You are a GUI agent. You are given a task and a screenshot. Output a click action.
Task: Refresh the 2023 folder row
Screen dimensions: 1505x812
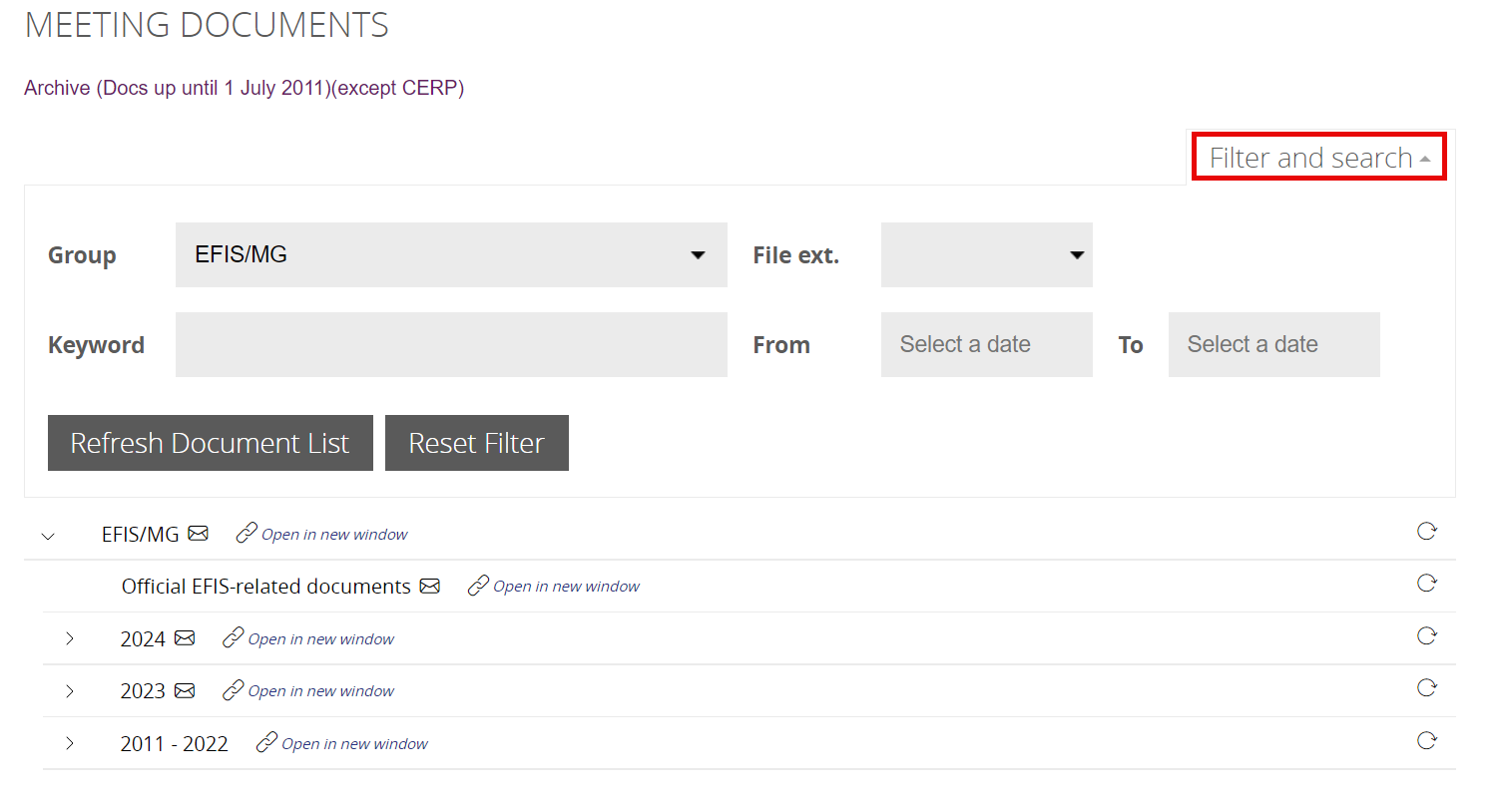[1427, 687]
